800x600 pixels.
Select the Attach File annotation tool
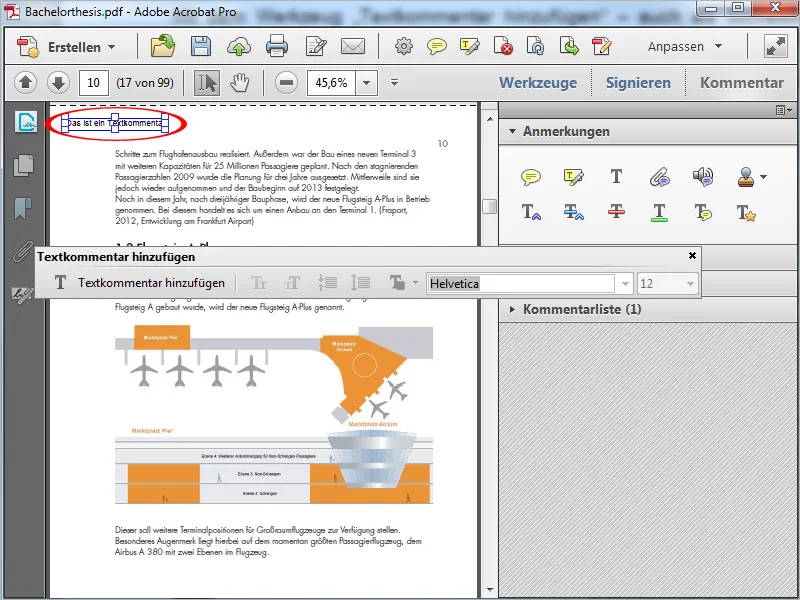pyautogui.click(x=660, y=176)
